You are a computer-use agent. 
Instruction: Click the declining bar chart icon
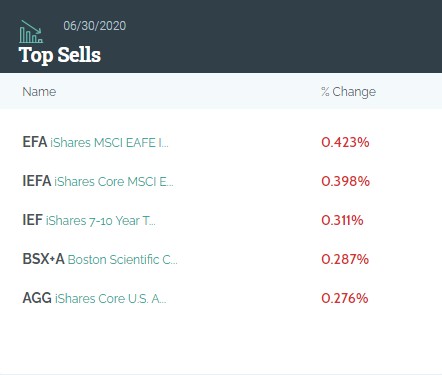31,32
